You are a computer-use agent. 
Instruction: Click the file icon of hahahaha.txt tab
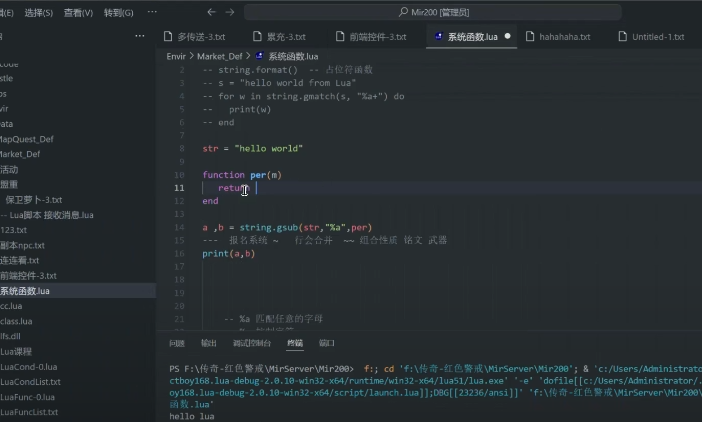[x=530, y=37]
